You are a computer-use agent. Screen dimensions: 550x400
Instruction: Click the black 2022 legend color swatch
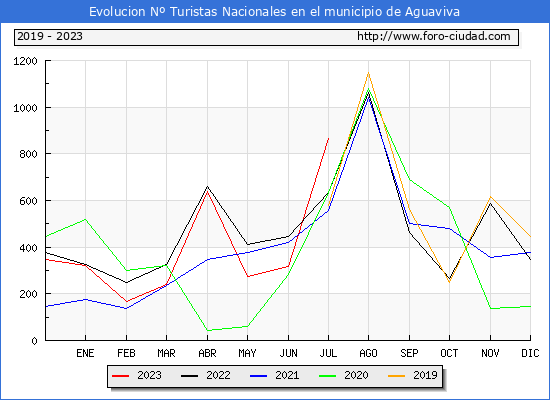tap(189, 376)
